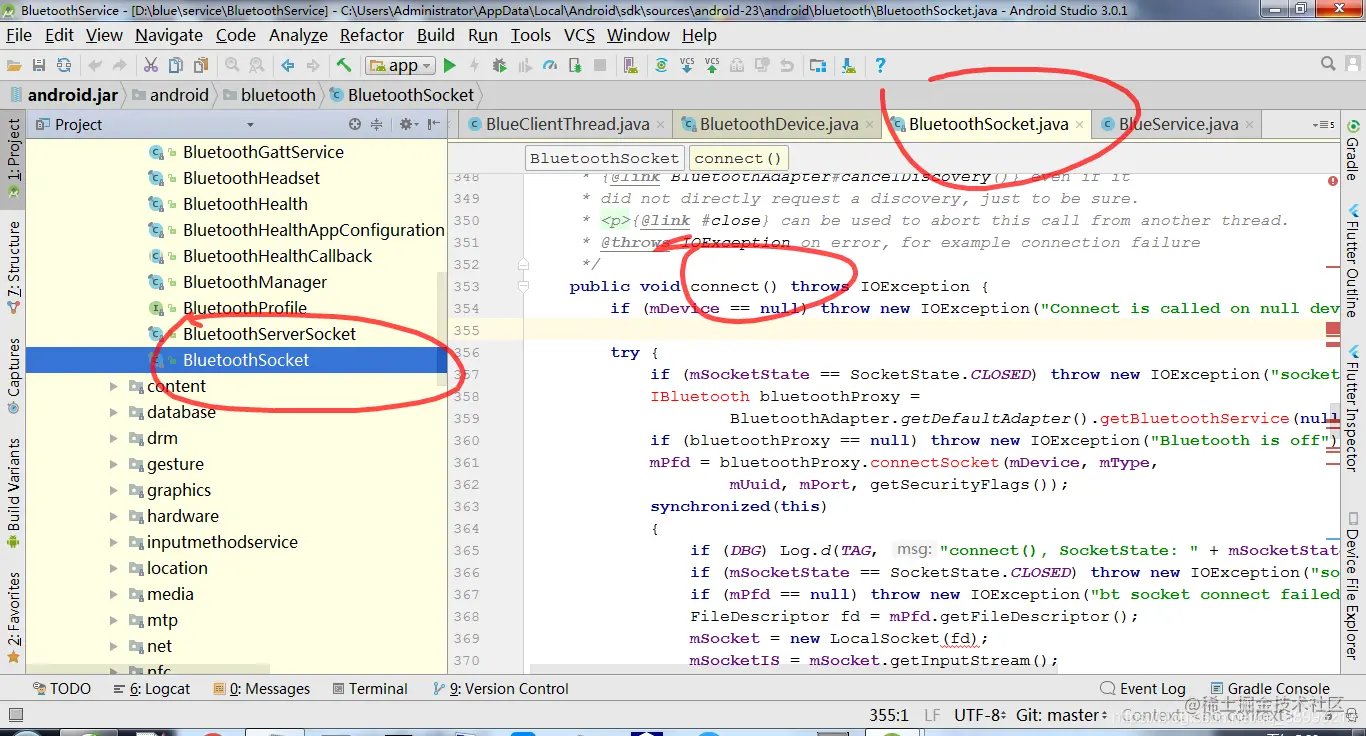Expand the database package node

pyautogui.click(x=113, y=412)
